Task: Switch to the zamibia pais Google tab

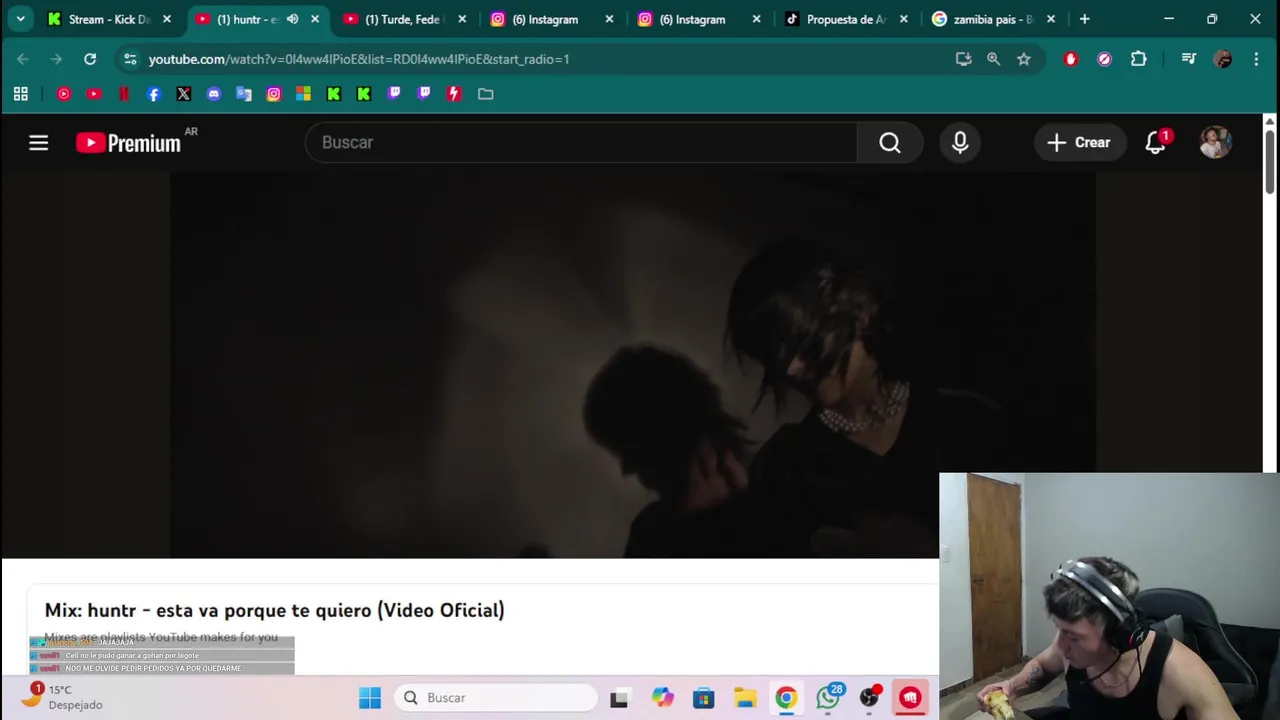Action: (x=993, y=19)
